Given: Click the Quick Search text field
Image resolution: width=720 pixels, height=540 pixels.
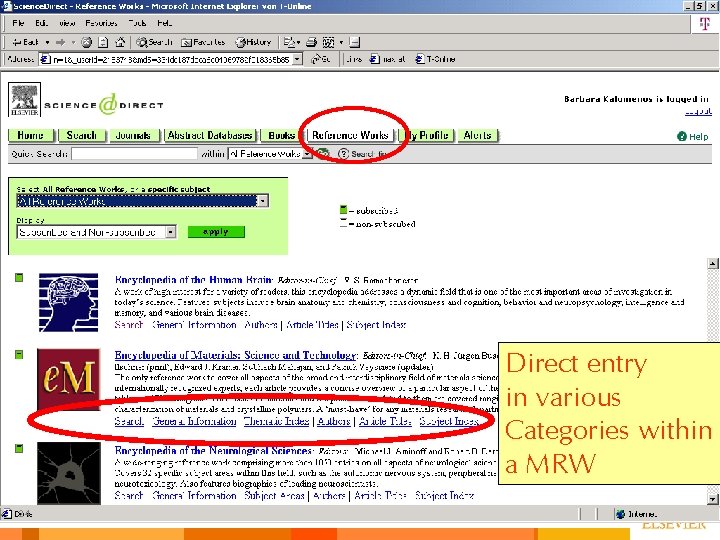Looking at the screenshot, I should pos(135,154).
